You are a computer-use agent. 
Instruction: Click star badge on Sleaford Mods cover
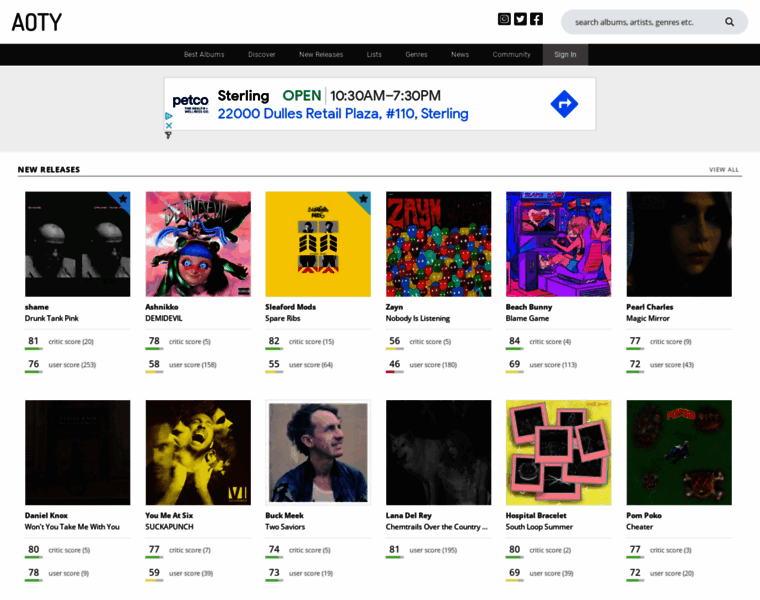[364, 198]
